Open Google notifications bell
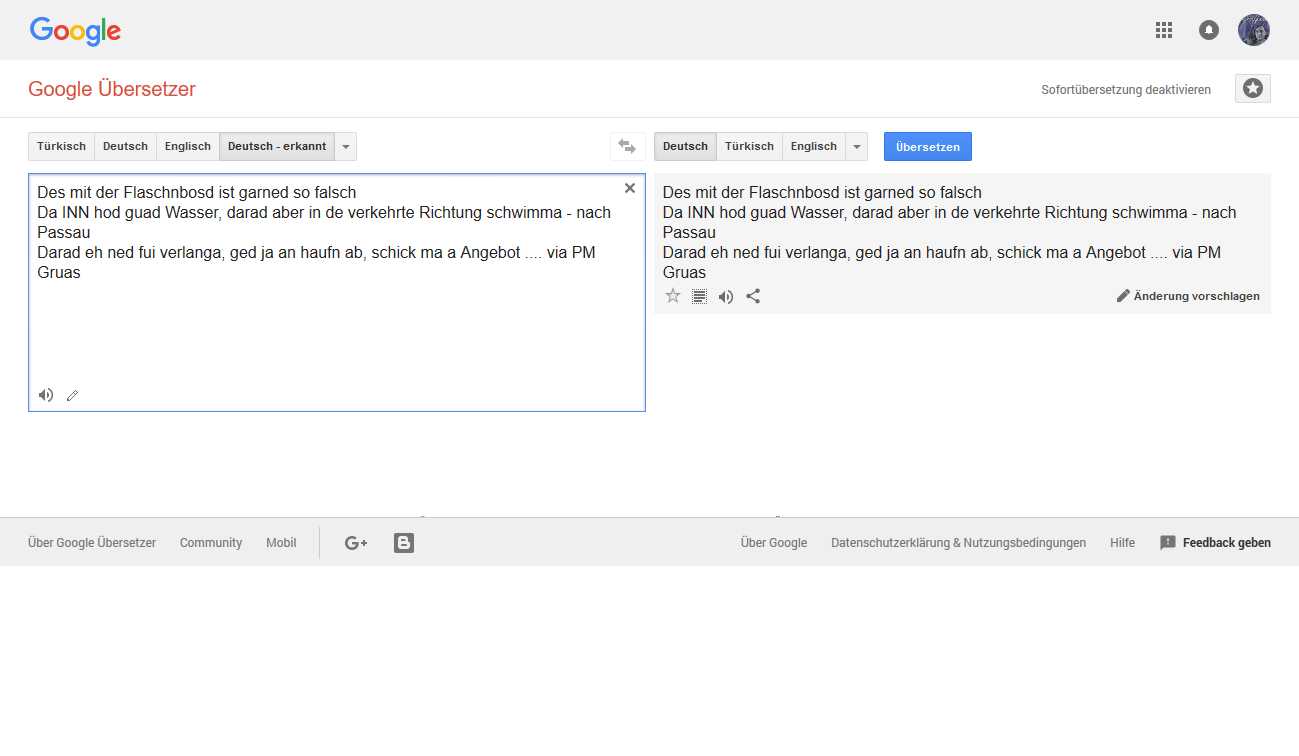This screenshot has height=756, width=1299. pyautogui.click(x=1209, y=30)
